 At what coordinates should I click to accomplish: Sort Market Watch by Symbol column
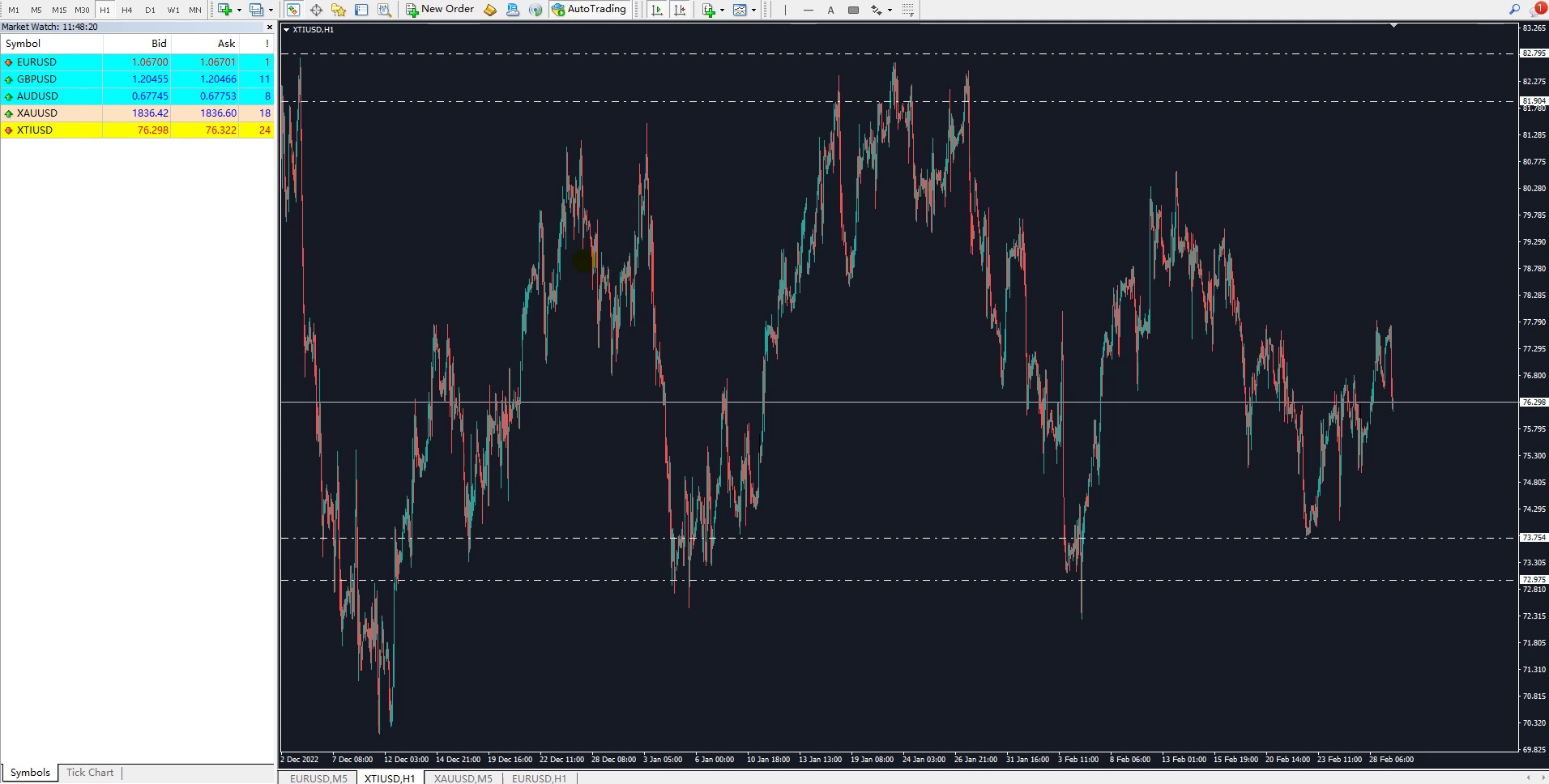pos(52,44)
